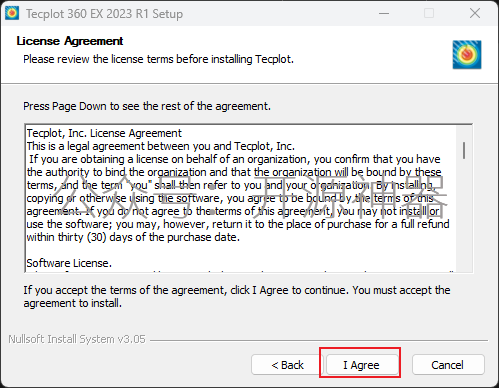Click the "Tecplot 360 EX 2023 R1 Setup" title
This screenshot has height=388, width=499.
click(104, 14)
